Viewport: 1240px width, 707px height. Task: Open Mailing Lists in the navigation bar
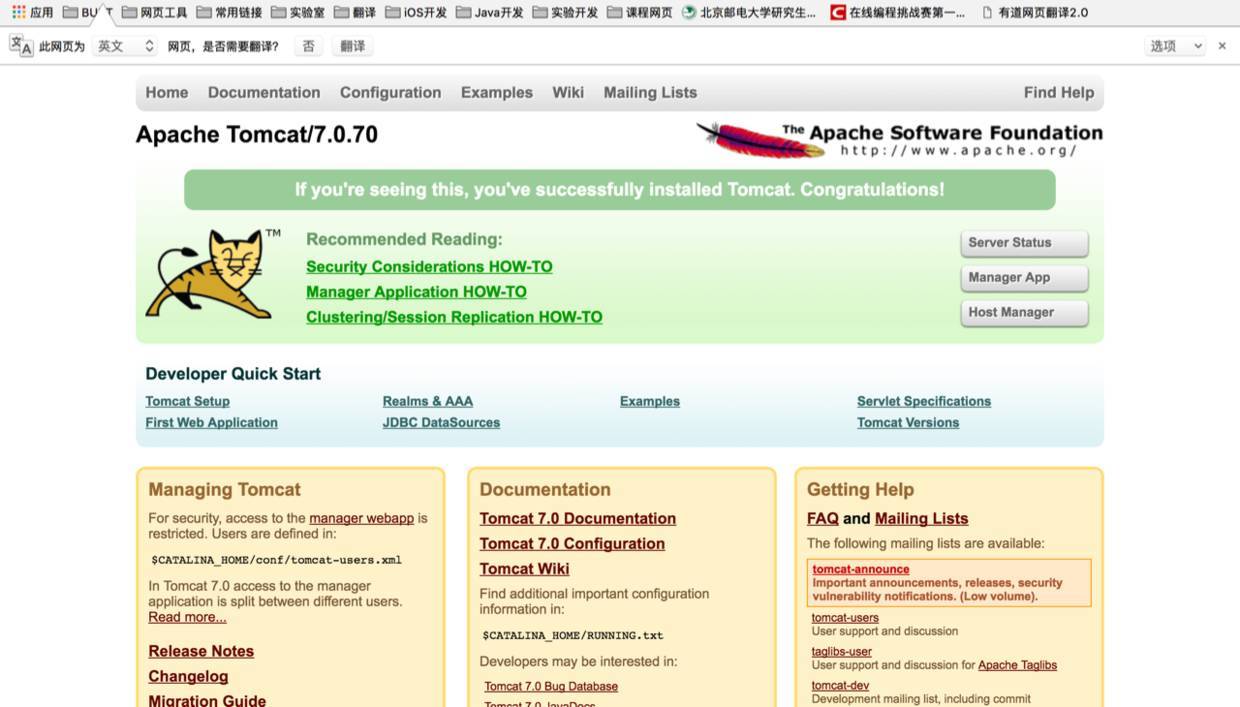[650, 92]
